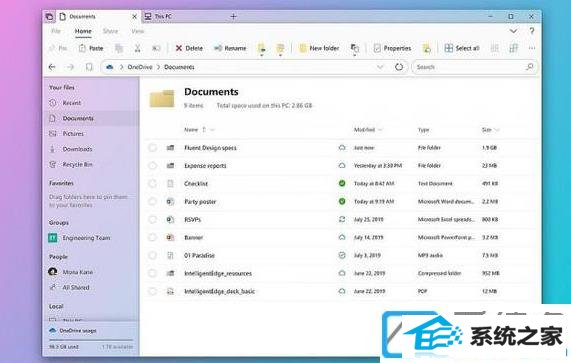Check the Party poster row circle
This screenshot has width=571, height=363.
(x=153, y=201)
